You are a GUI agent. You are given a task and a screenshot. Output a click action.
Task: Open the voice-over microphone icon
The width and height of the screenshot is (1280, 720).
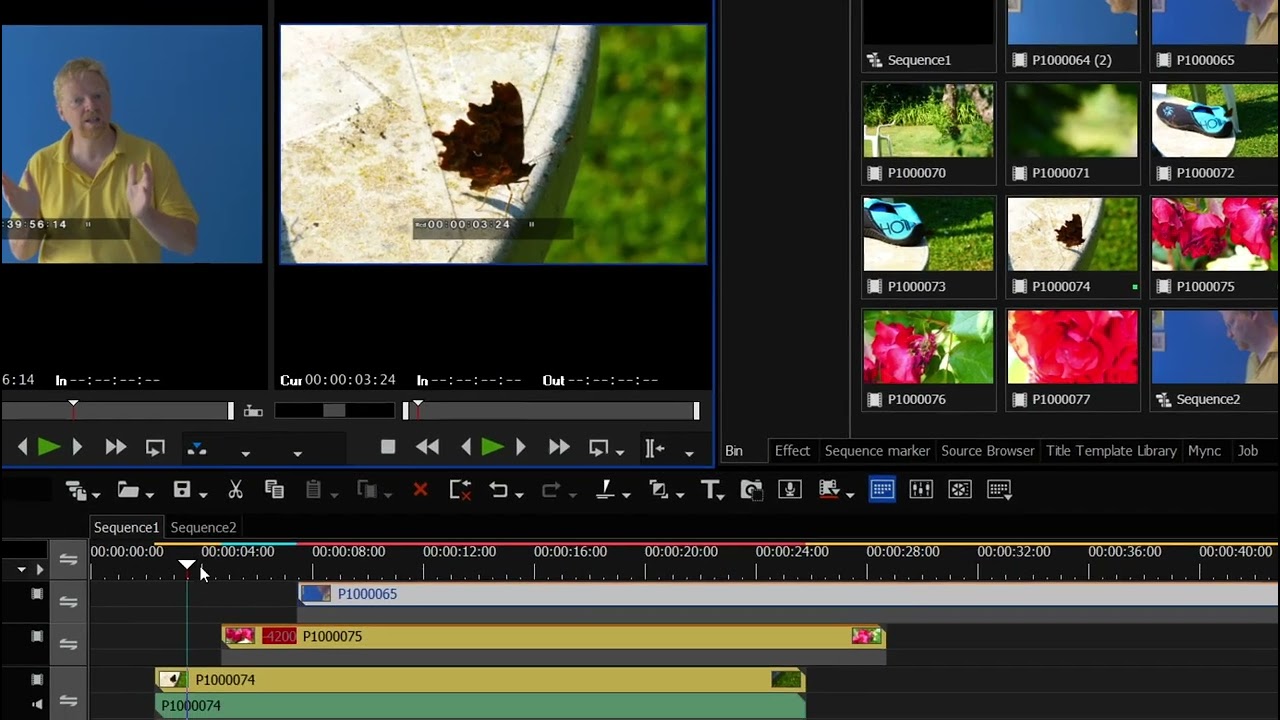790,490
